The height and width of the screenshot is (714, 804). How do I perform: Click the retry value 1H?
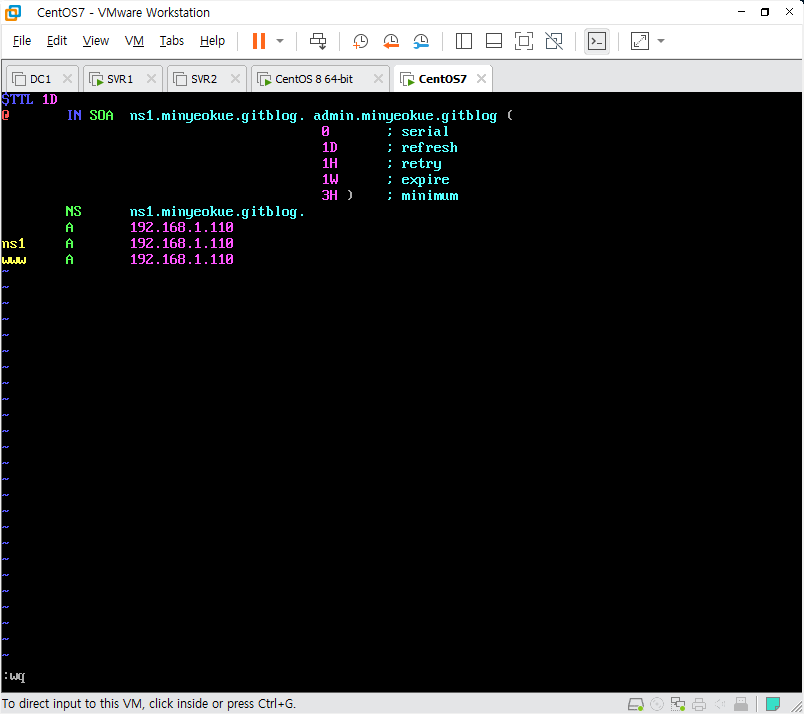(330, 164)
